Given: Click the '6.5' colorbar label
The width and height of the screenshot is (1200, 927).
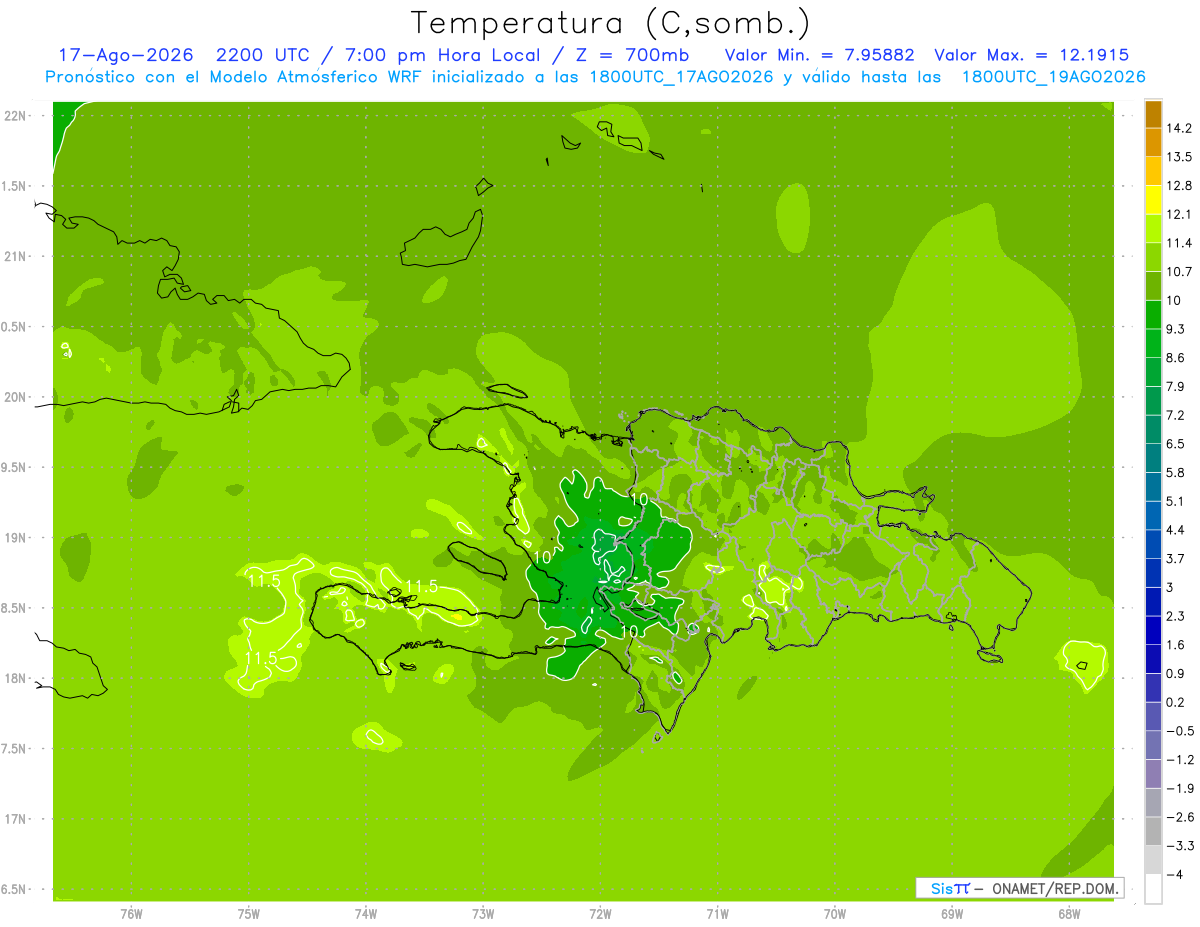Looking at the screenshot, I should coord(1176,444).
